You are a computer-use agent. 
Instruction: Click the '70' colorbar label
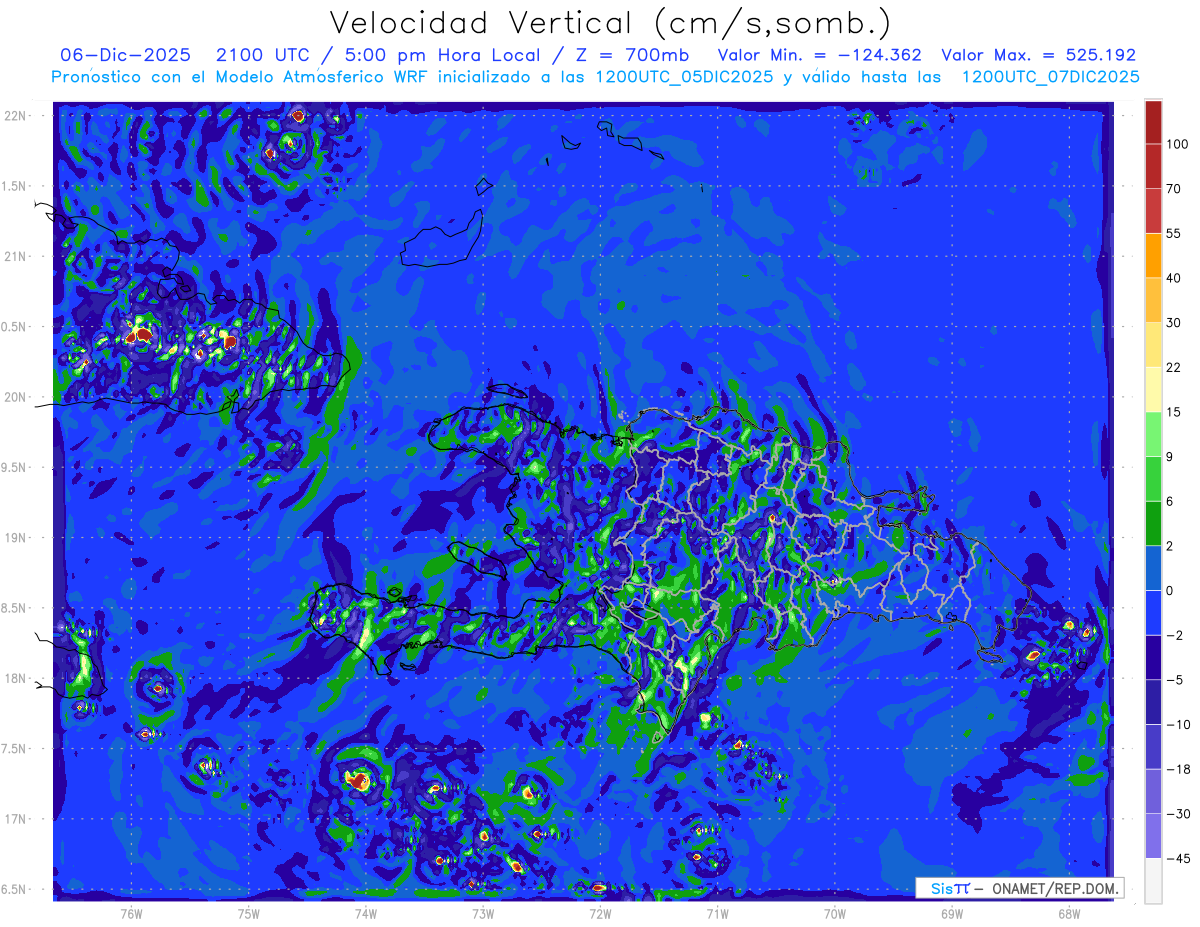coord(1175,188)
